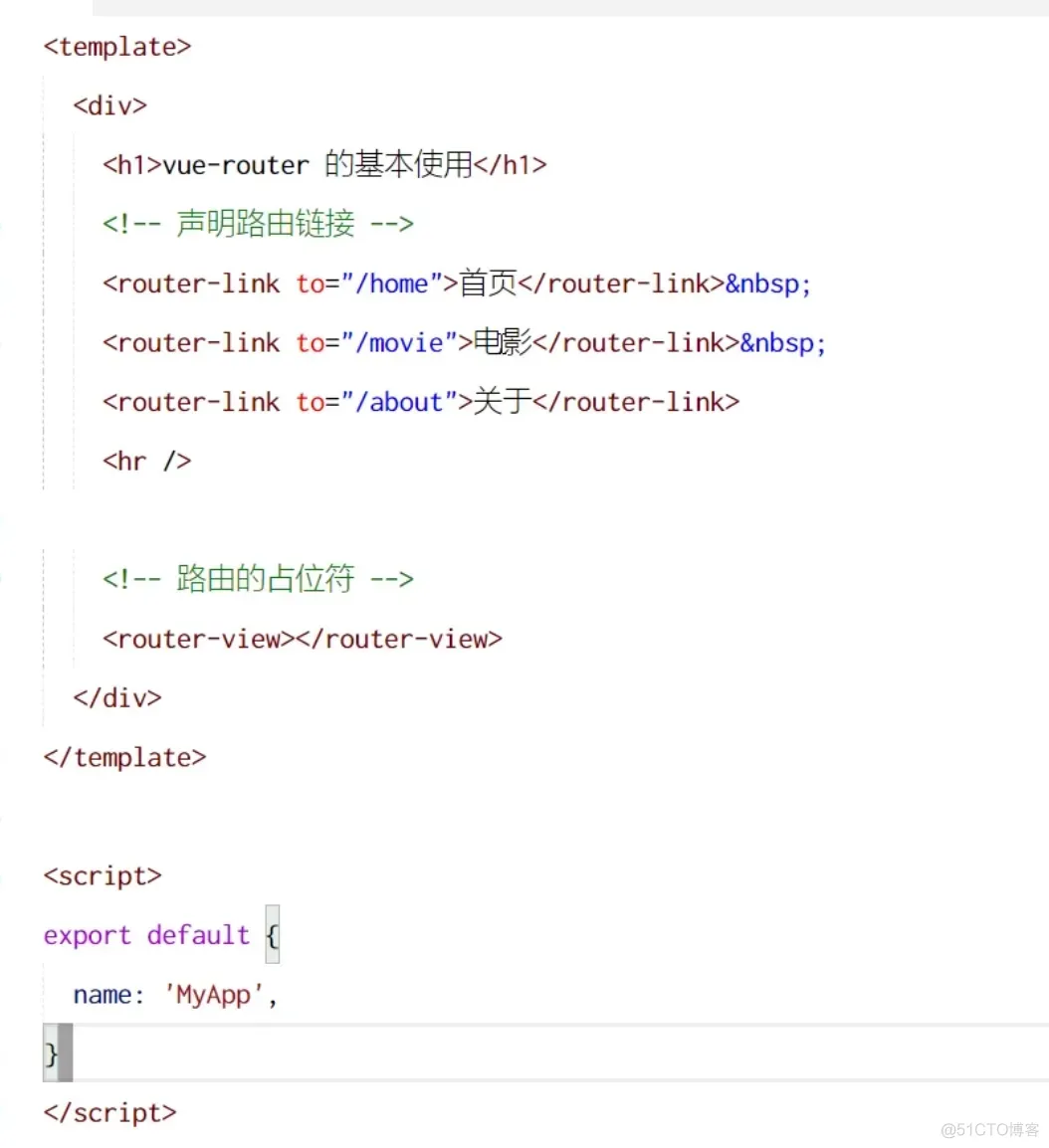The height and width of the screenshot is (1148, 1049).
Task: Click the comment 路由的占位符
Action: (x=258, y=579)
